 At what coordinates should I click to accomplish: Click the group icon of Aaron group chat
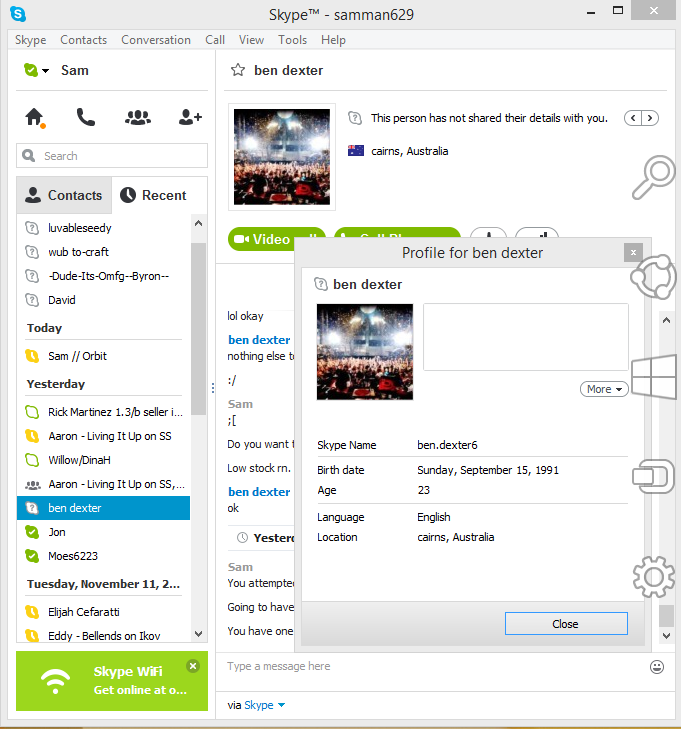[32, 485]
